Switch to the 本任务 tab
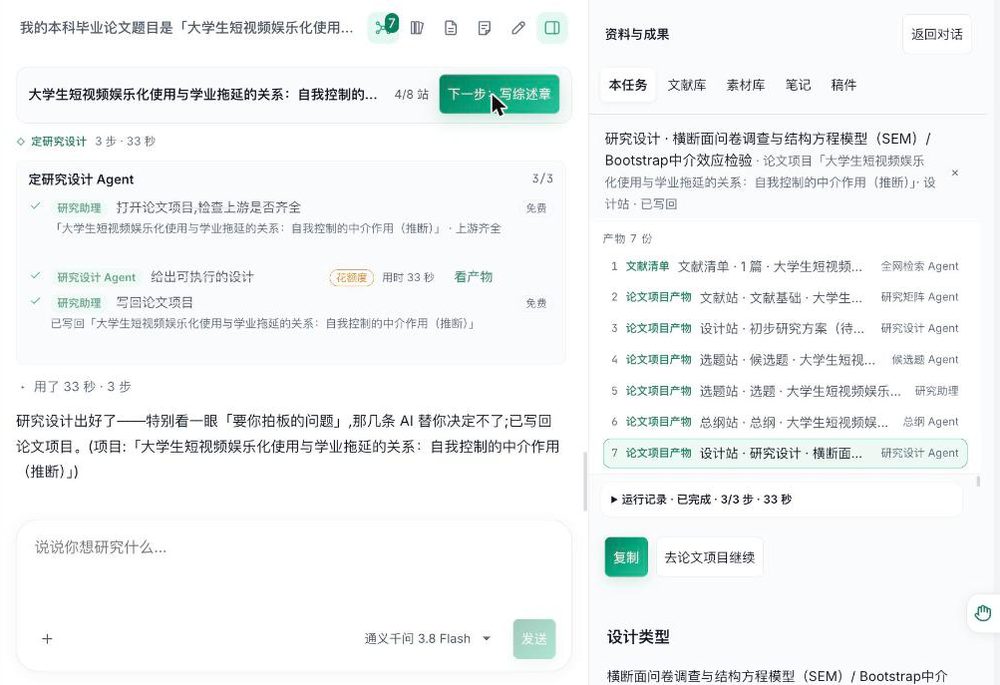The width and height of the screenshot is (1000, 685). pos(628,85)
